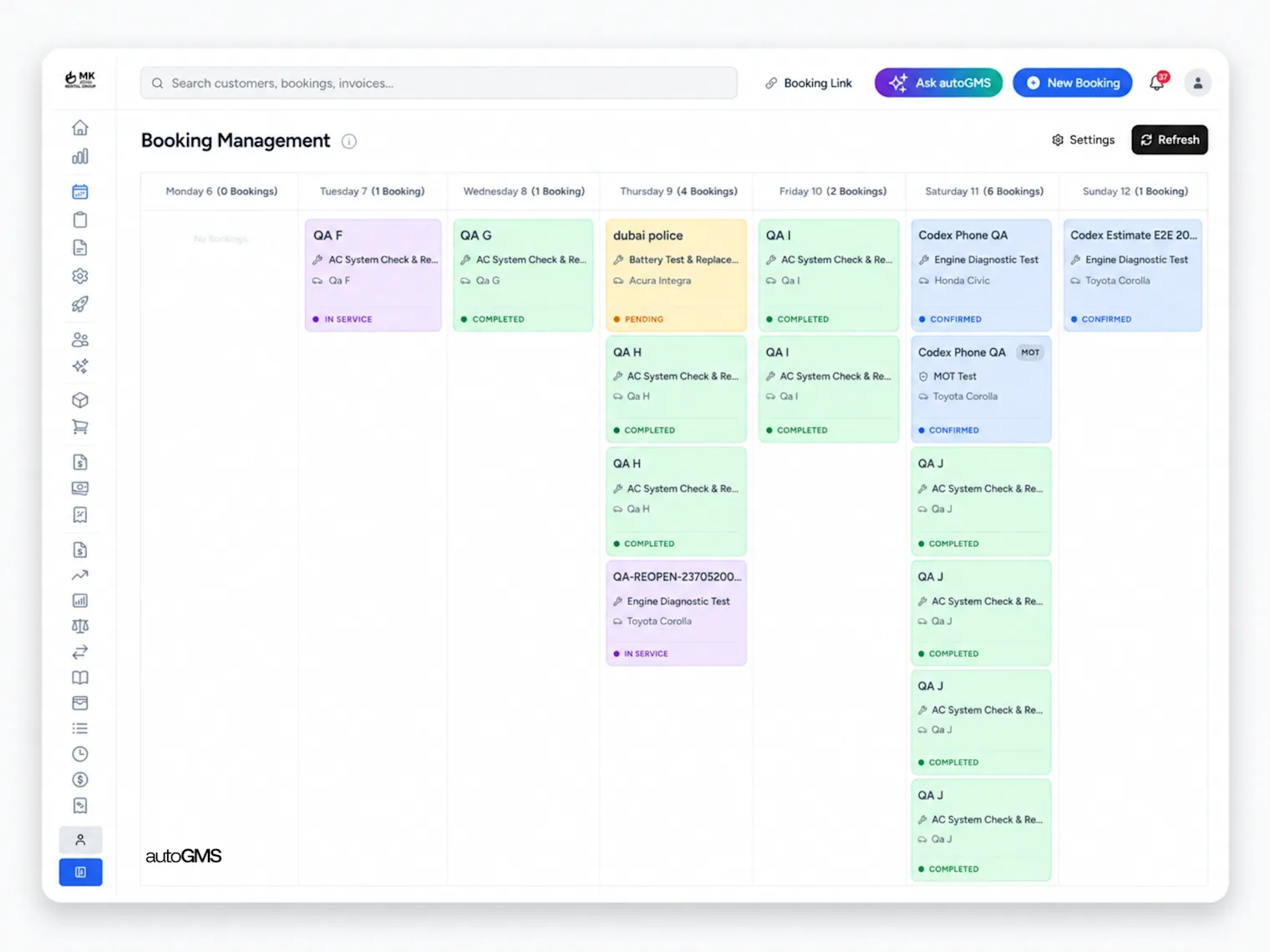Viewport: 1270px width, 952px height.
Task: Click the blue sidebar collapse panel button
Action: pos(80,872)
